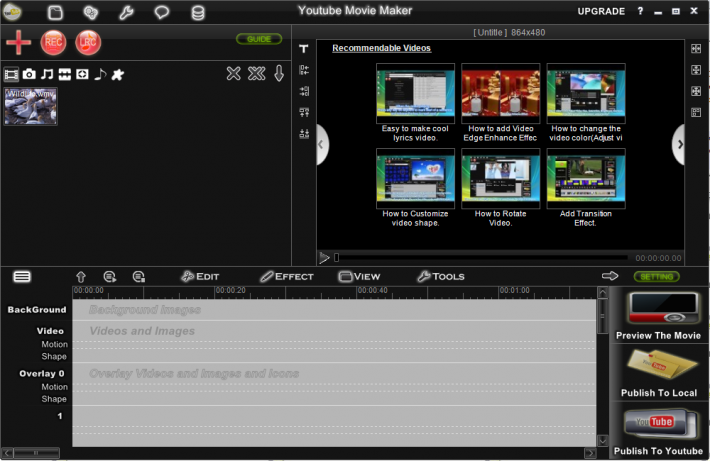The image size is (710, 461).
Task: Show the transitions filmstrip tab
Action: click(x=65, y=74)
